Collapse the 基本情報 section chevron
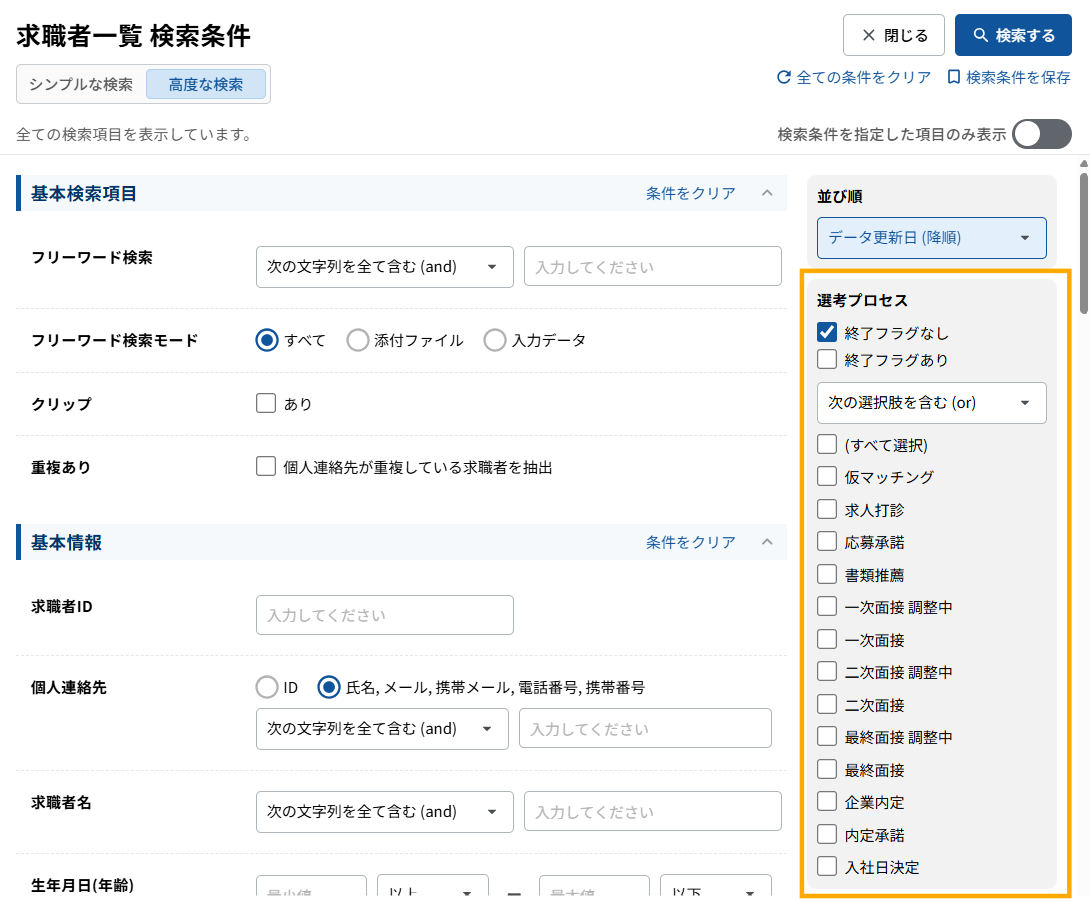Viewport: 1090px width, 899px height. coord(767,542)
